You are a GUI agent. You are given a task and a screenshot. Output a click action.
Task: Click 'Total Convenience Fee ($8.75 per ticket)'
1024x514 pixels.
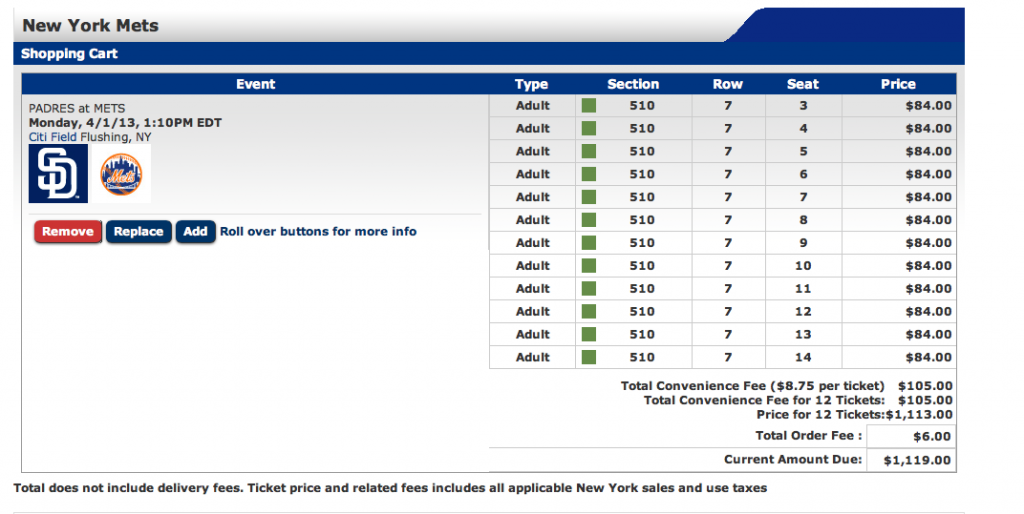pyautogui.click(x=752, y=386)
